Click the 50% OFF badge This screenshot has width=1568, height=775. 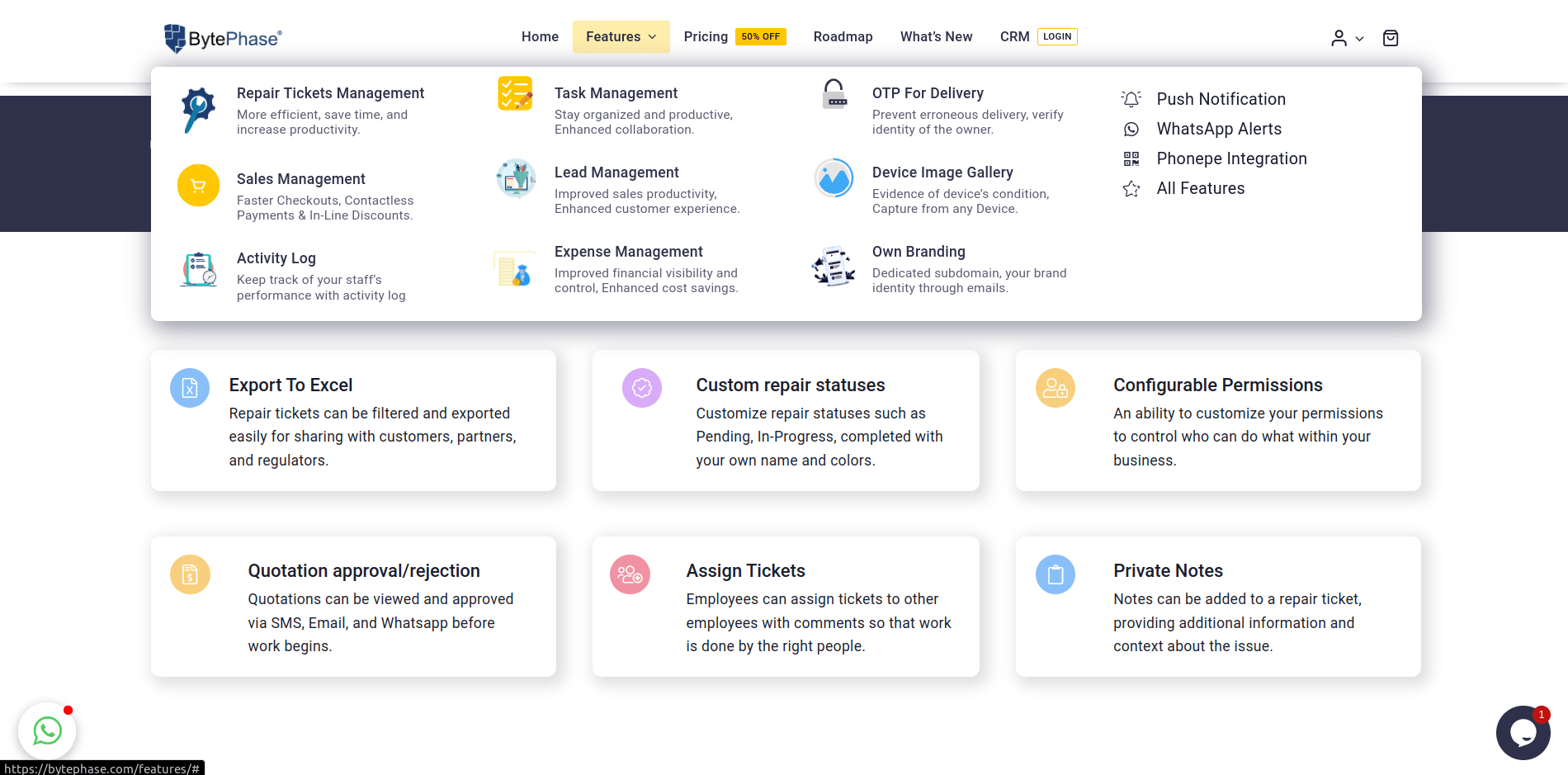point(760,36)
